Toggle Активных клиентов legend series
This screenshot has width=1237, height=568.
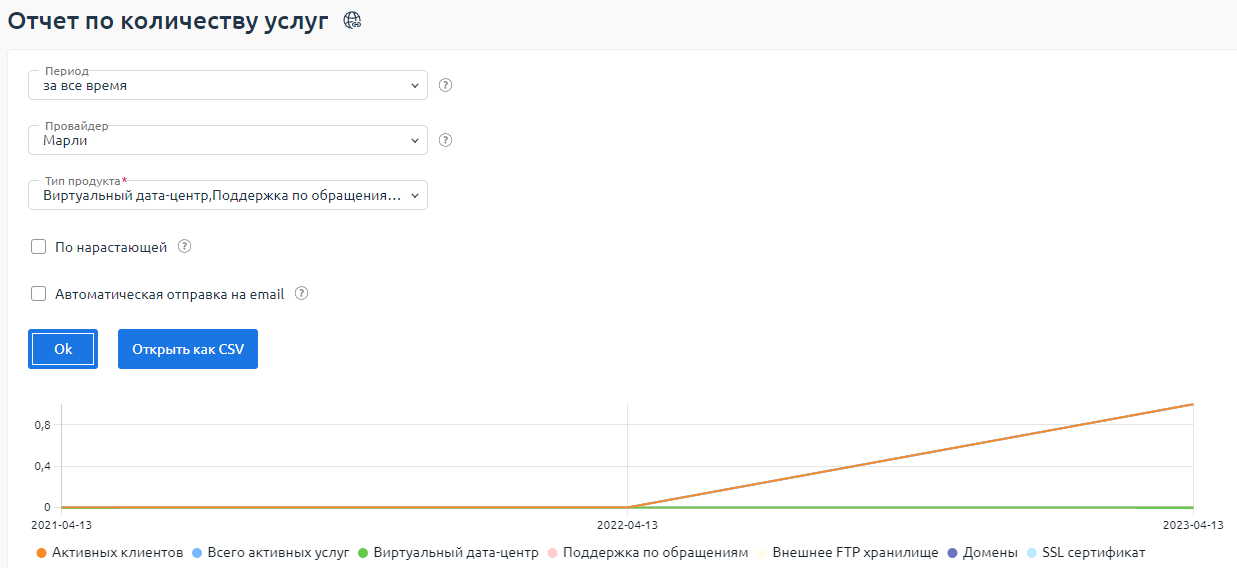pyautogui.click(x=110, y=552)
